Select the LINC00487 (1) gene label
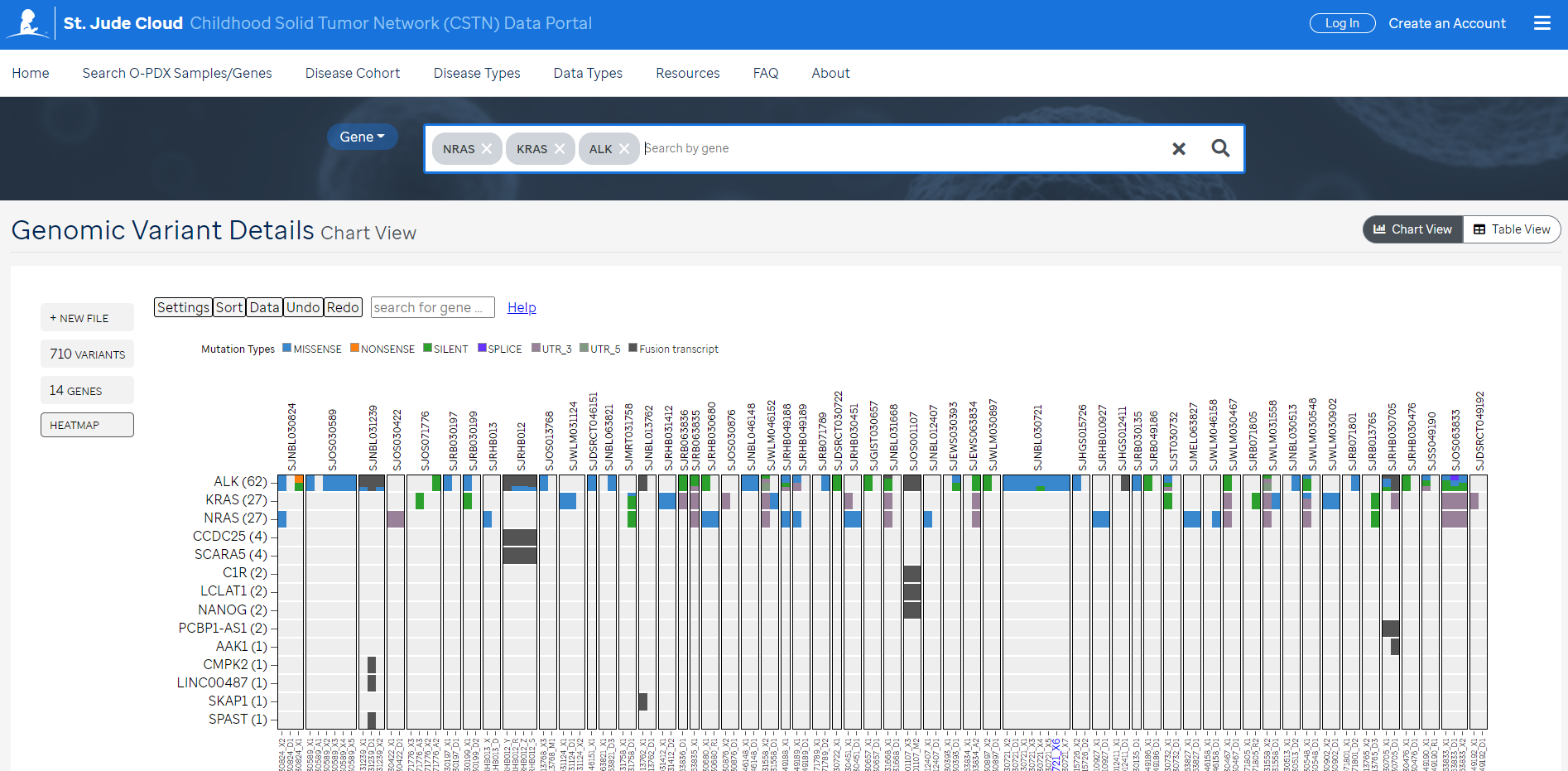 (x=222, y=683)
